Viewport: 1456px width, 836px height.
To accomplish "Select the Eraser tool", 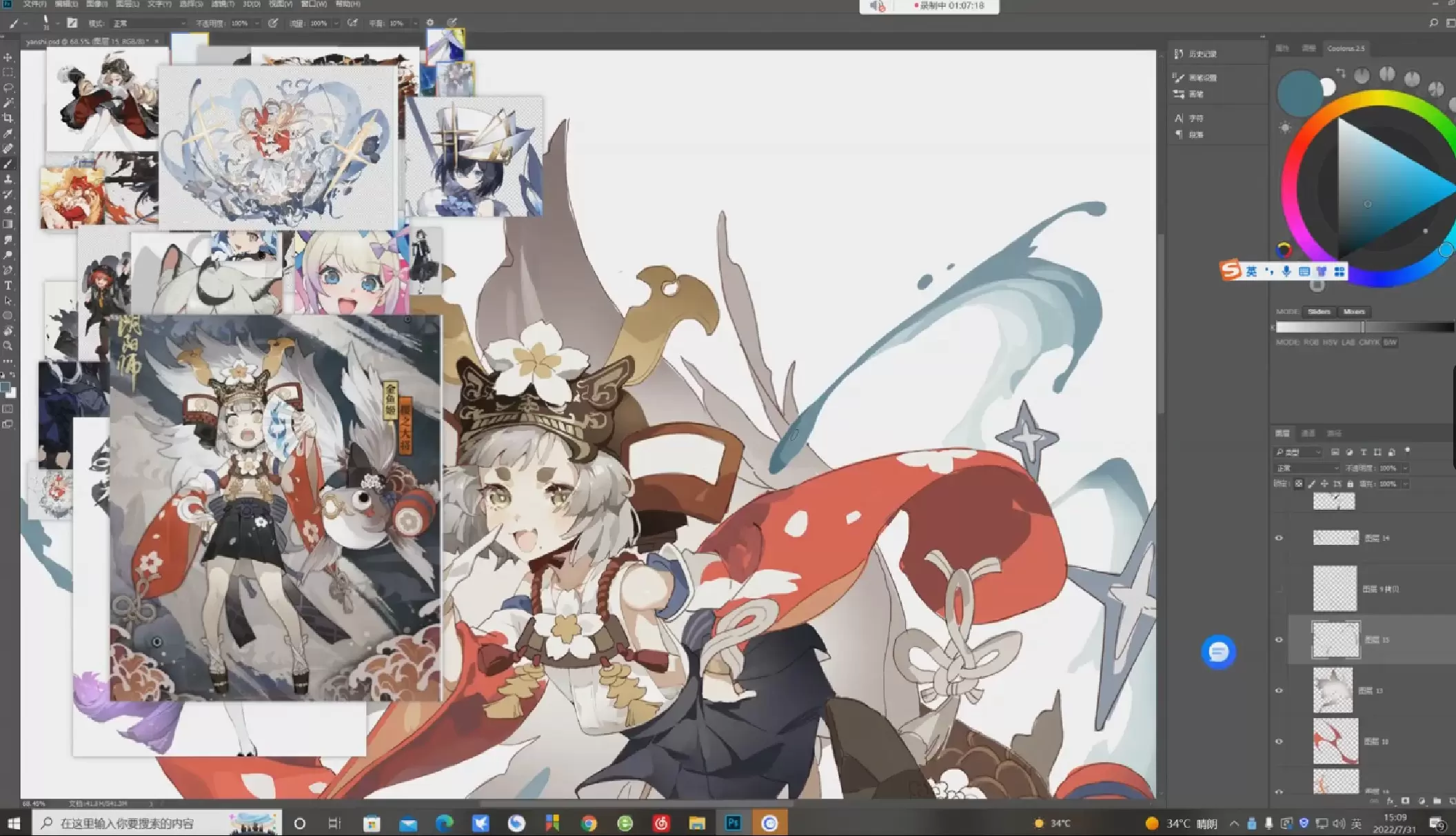I will 8,209.
